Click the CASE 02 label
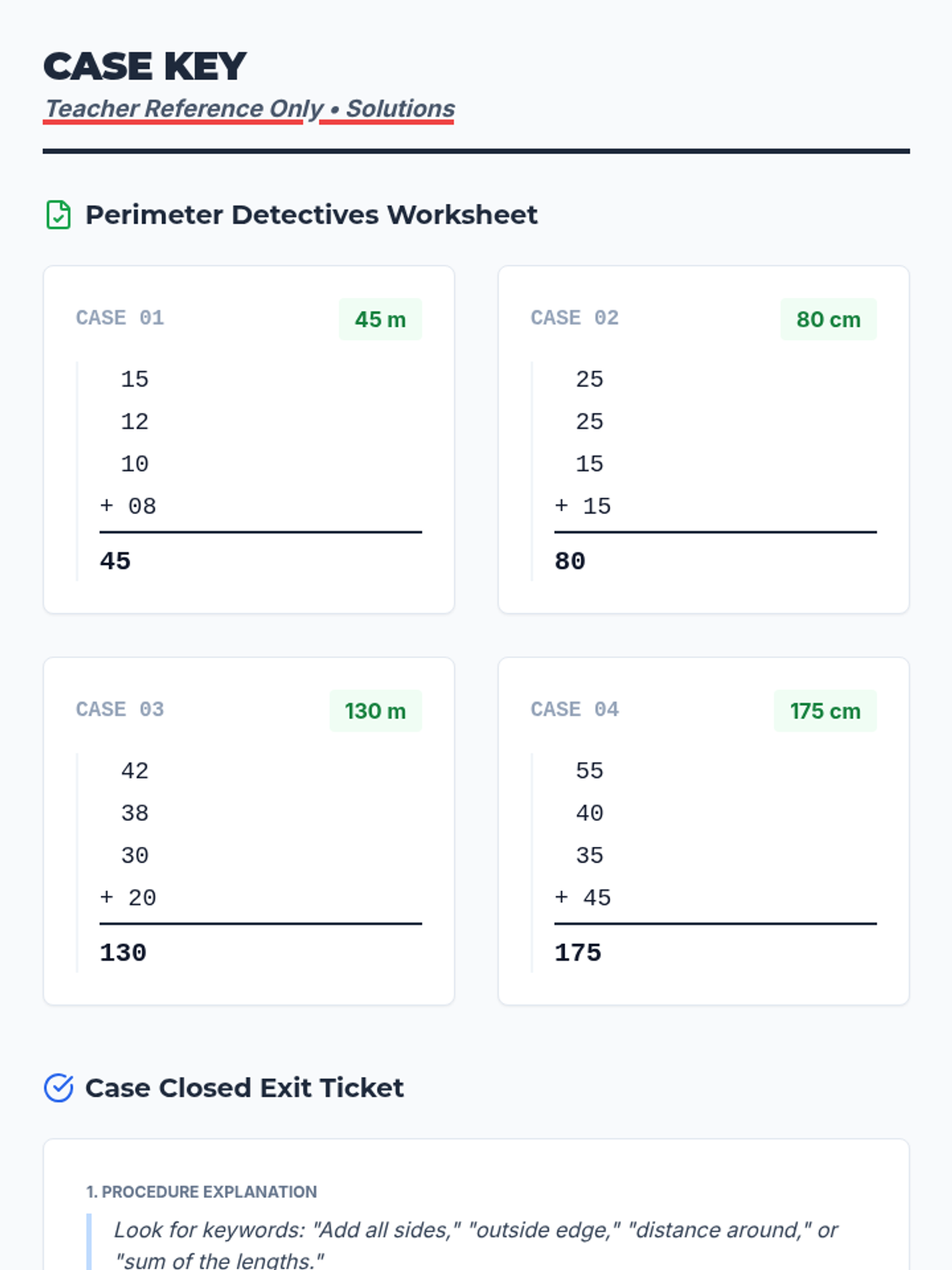The height and width of the screenshot is (1270, 952). pyautogui.click(x=574, y=317)
